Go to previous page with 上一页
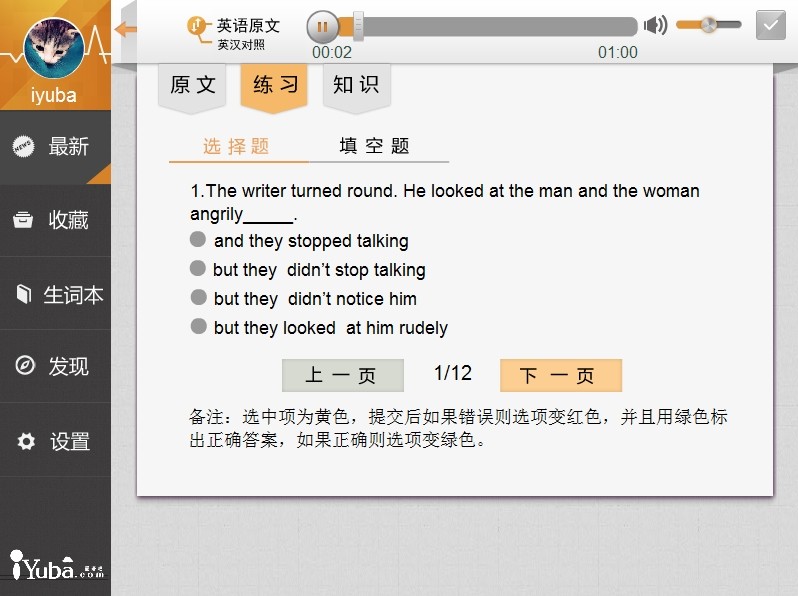Image resolution: width=798 pixels, height=596 pixels. (342, 375)
